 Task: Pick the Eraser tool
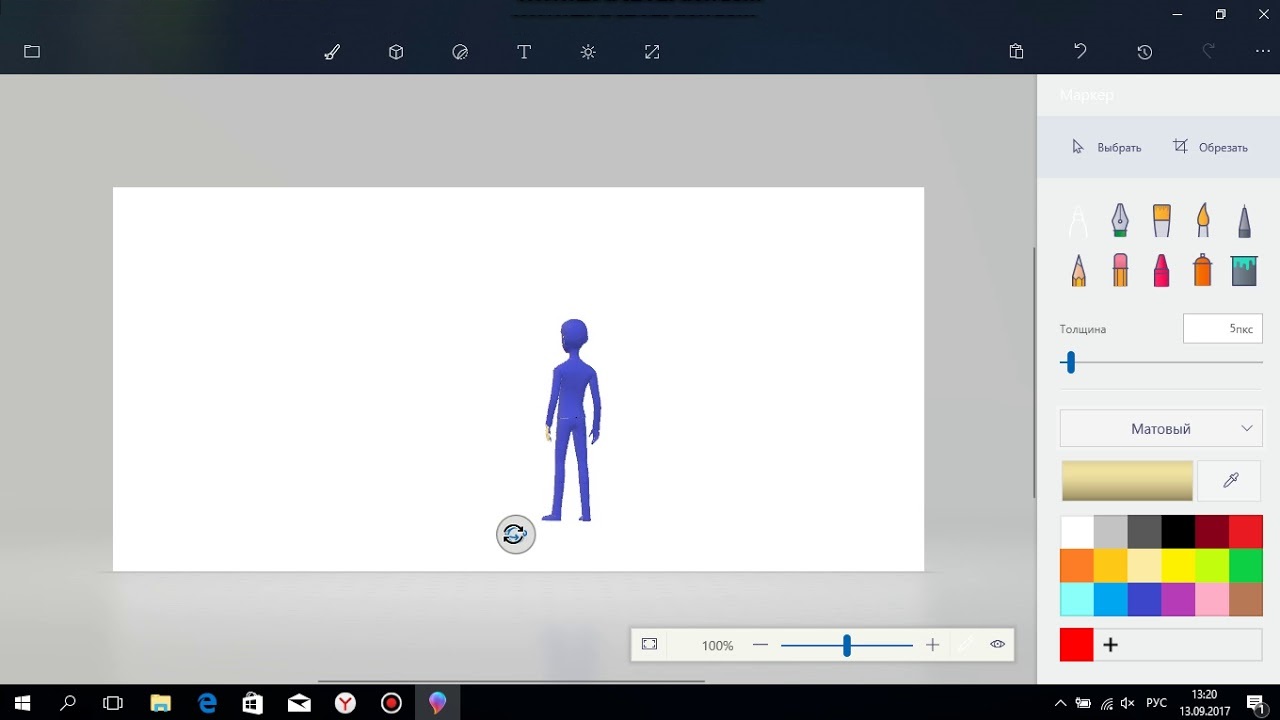coord(1120,270)
